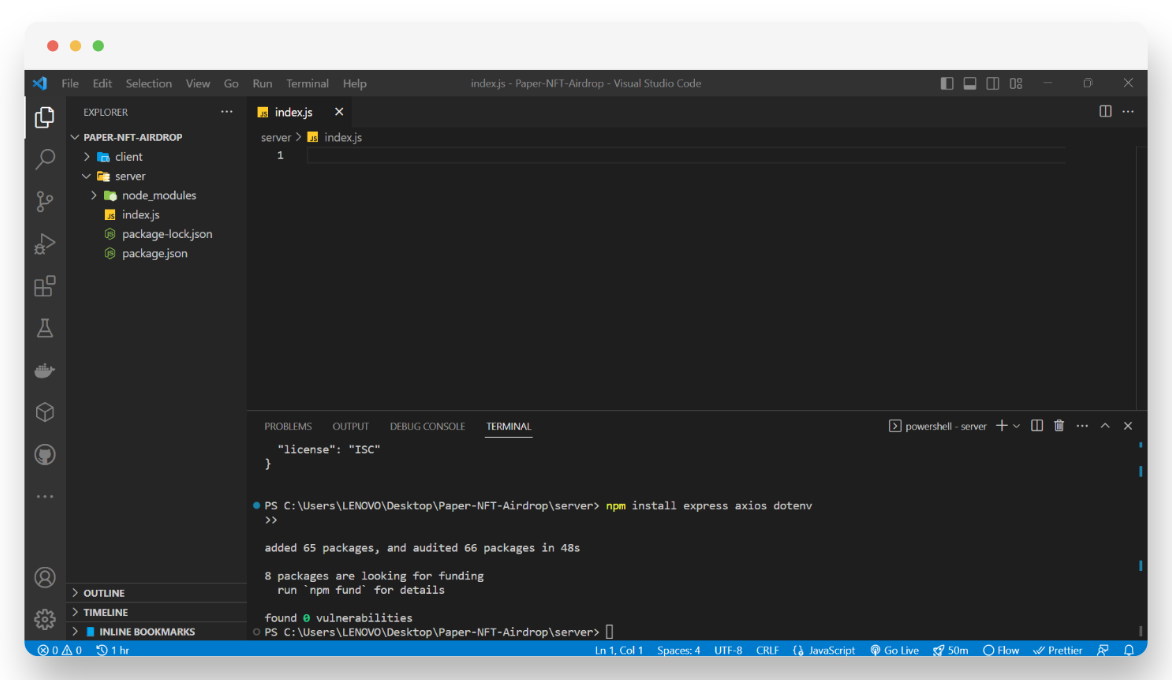This screenshot has width=1172, height=680.
Task: Toggle Prettier formatter status
Action: point(1058,650)
